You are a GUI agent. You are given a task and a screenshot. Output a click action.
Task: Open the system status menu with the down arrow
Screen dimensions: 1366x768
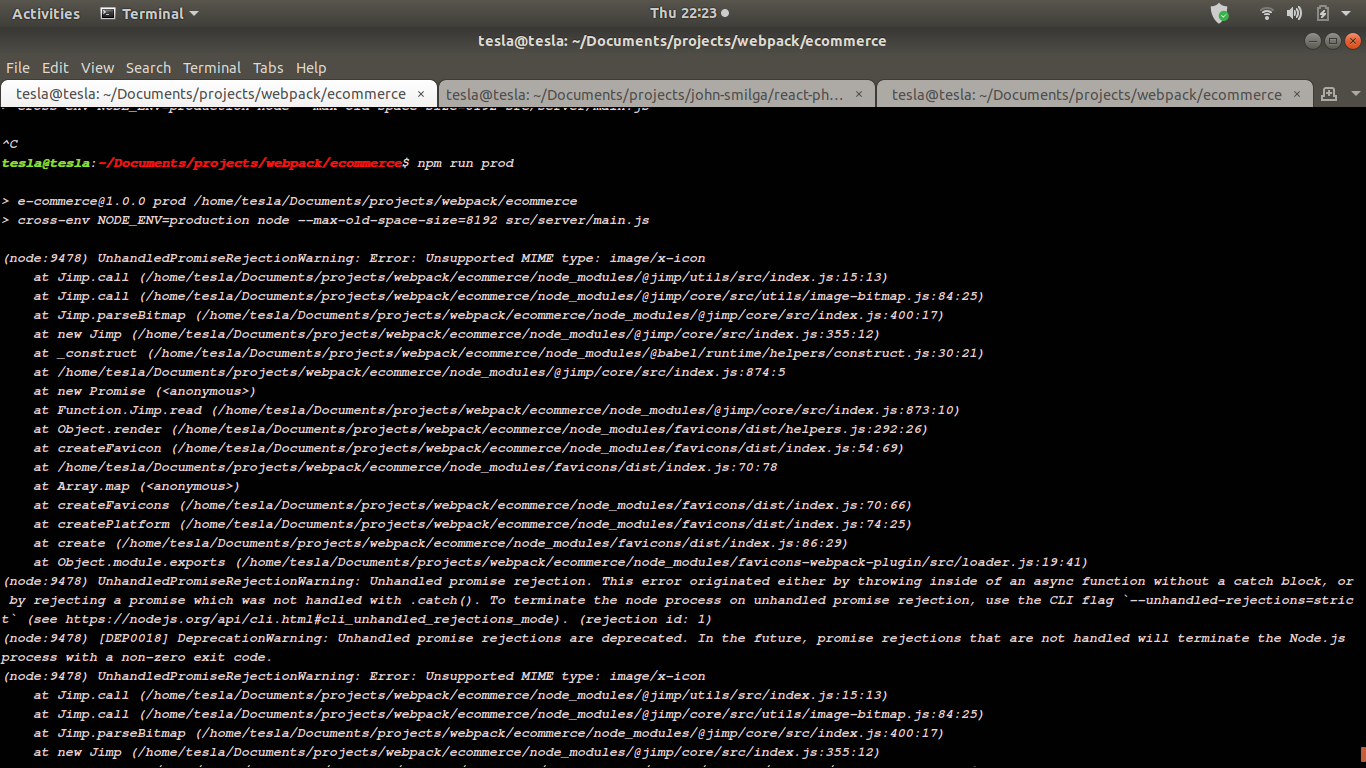point(1345,13)
